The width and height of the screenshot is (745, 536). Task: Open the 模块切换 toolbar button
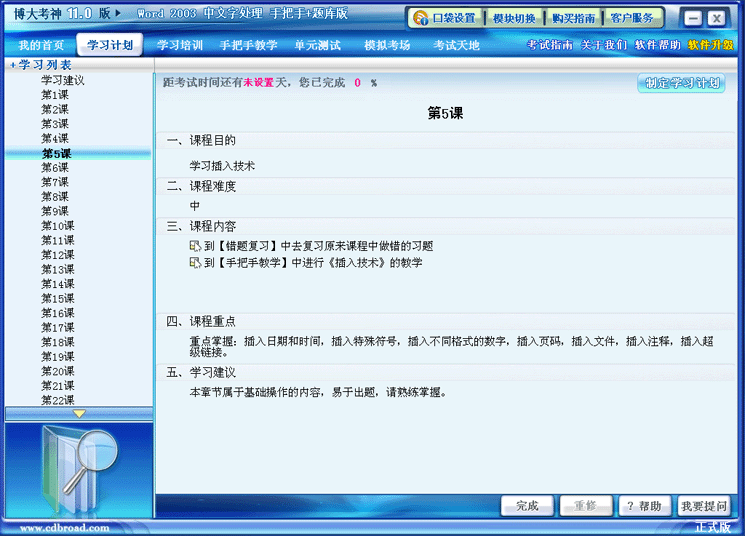coord(514,18)
